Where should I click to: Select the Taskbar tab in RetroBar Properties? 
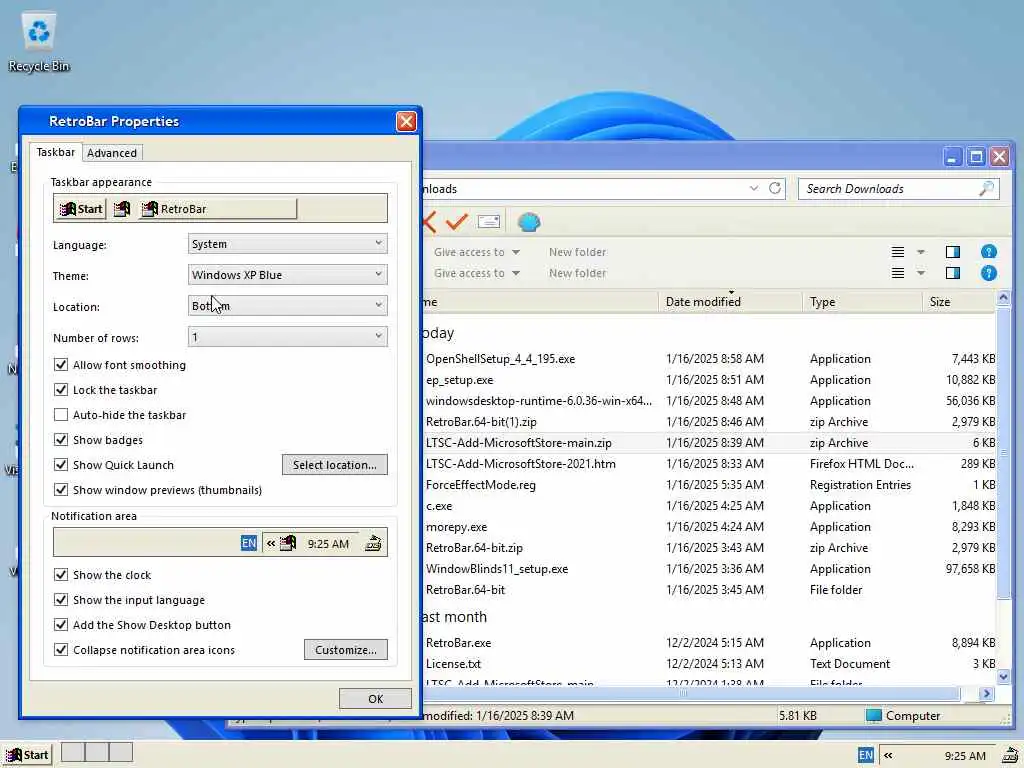pyautogui.click(x=56, y=152)
